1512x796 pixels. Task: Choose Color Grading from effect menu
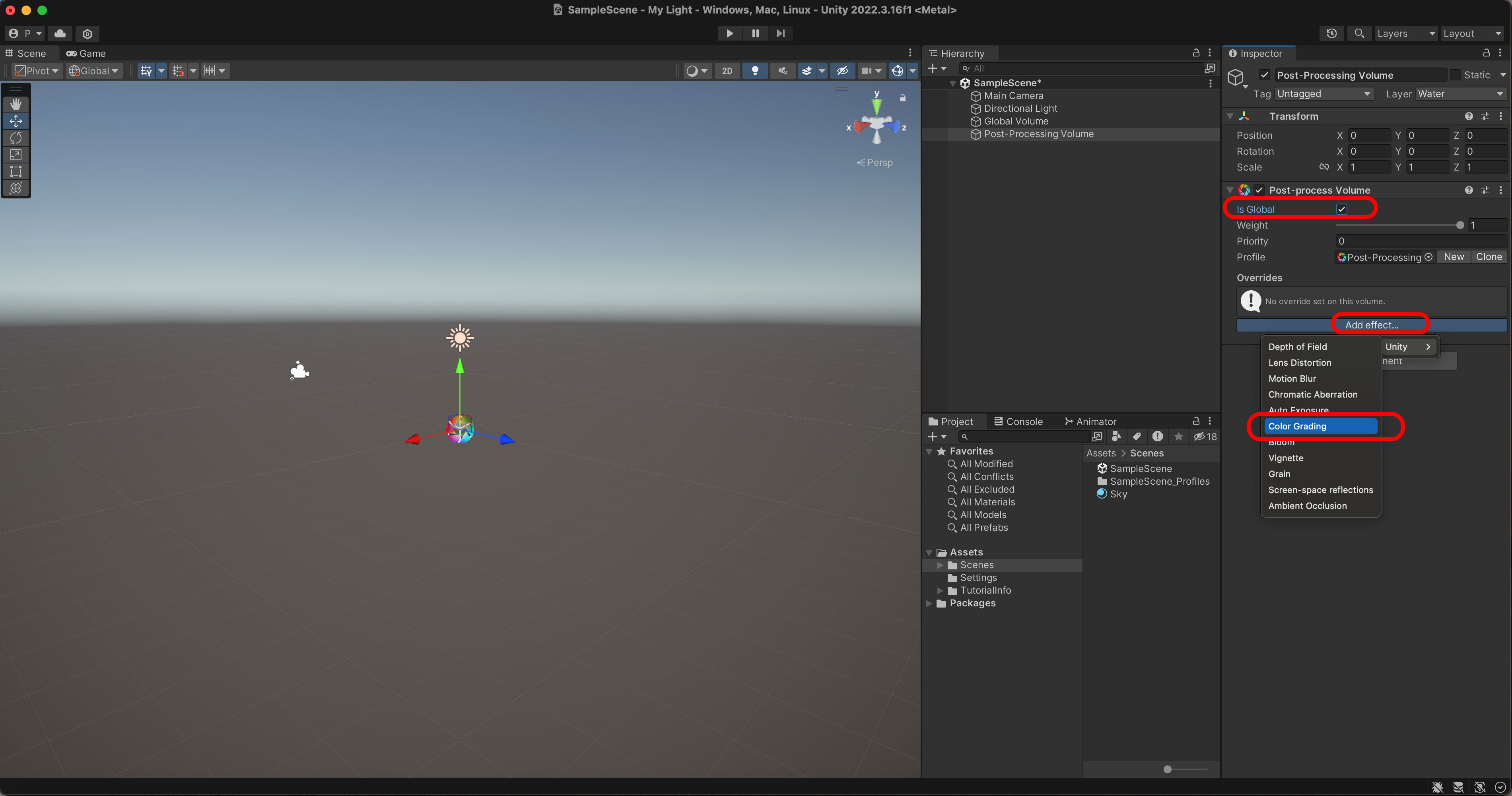coord(1321,426)
